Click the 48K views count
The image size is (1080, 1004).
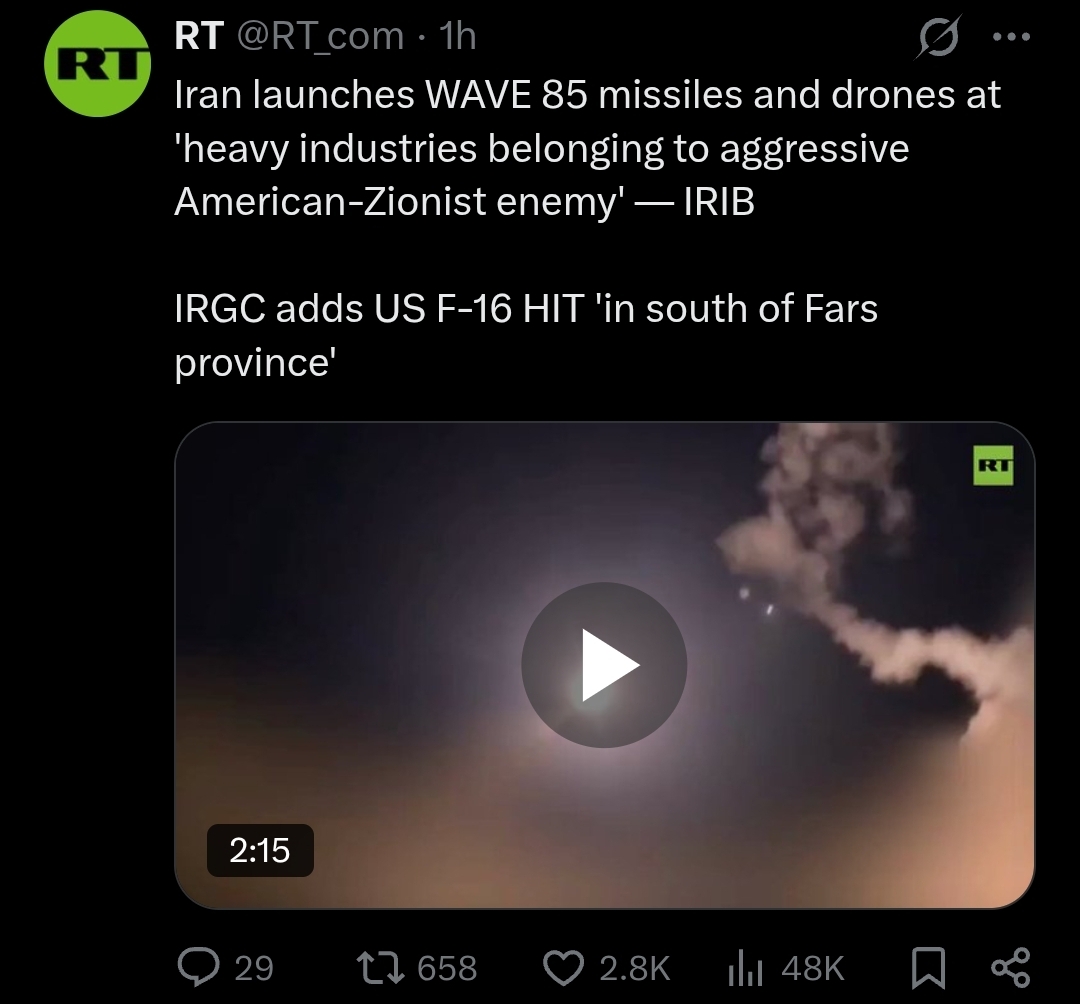coord(813,968)
